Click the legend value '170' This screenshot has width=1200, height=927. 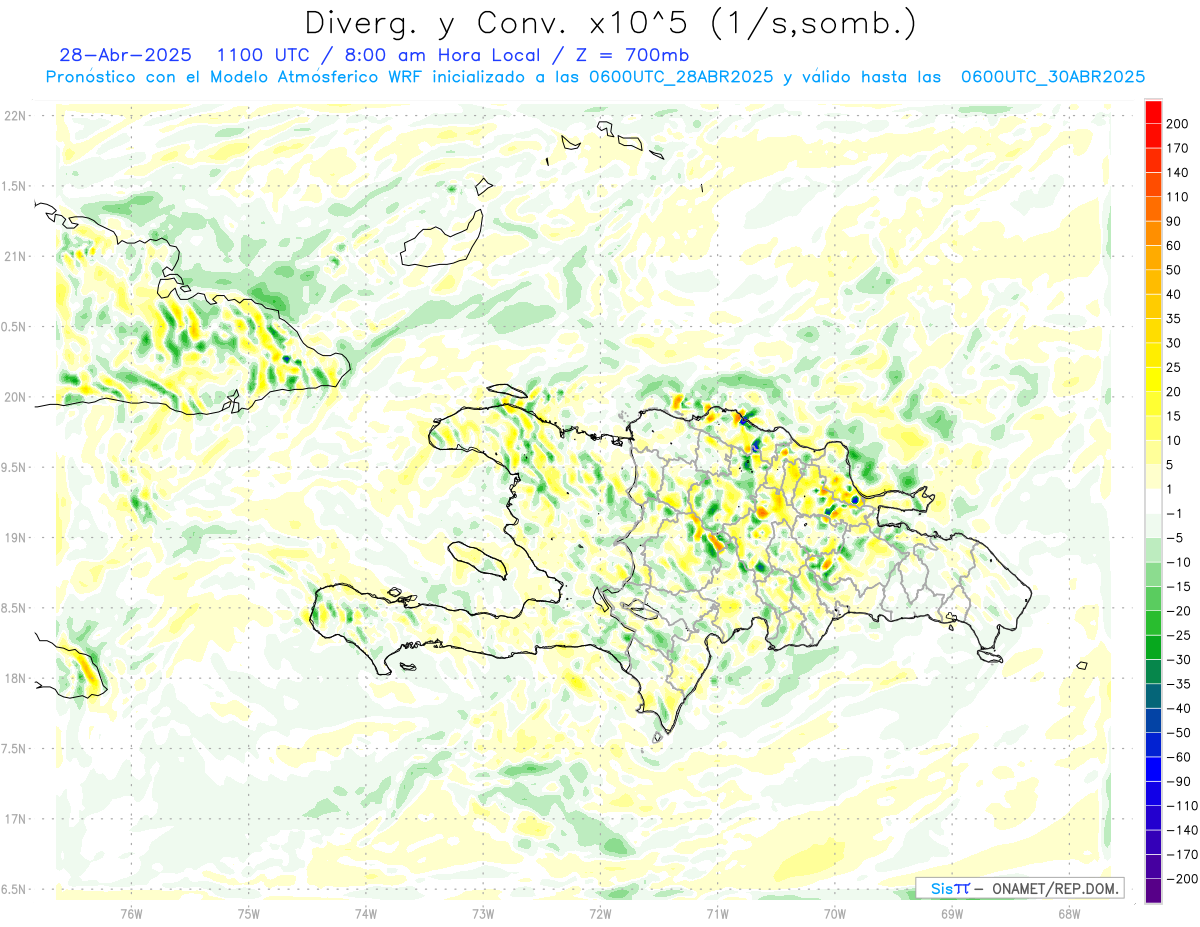click(1177, 148)
